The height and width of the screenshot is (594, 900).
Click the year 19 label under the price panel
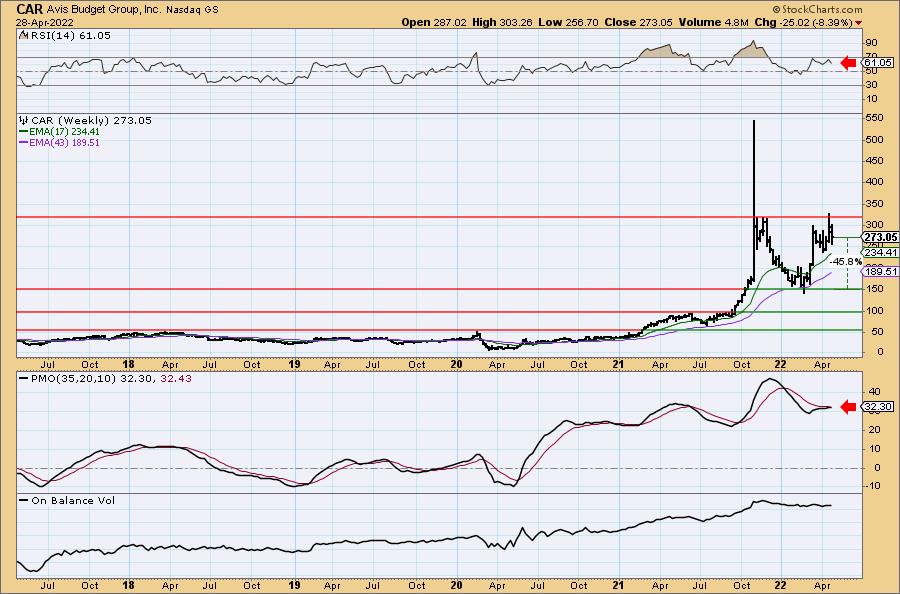(294, 364)
